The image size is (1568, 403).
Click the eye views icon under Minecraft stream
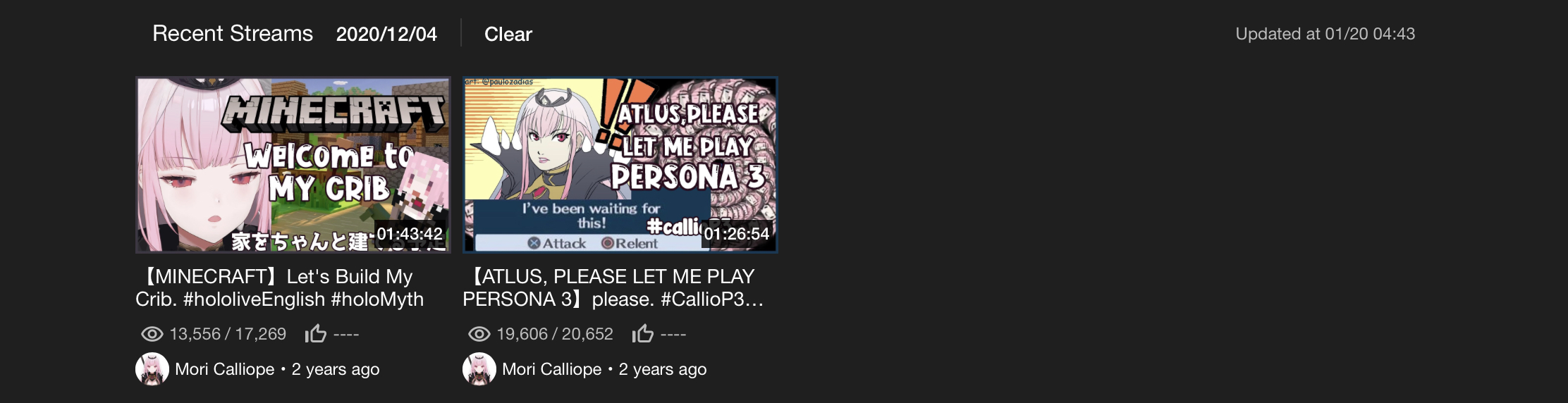[152, 334]
